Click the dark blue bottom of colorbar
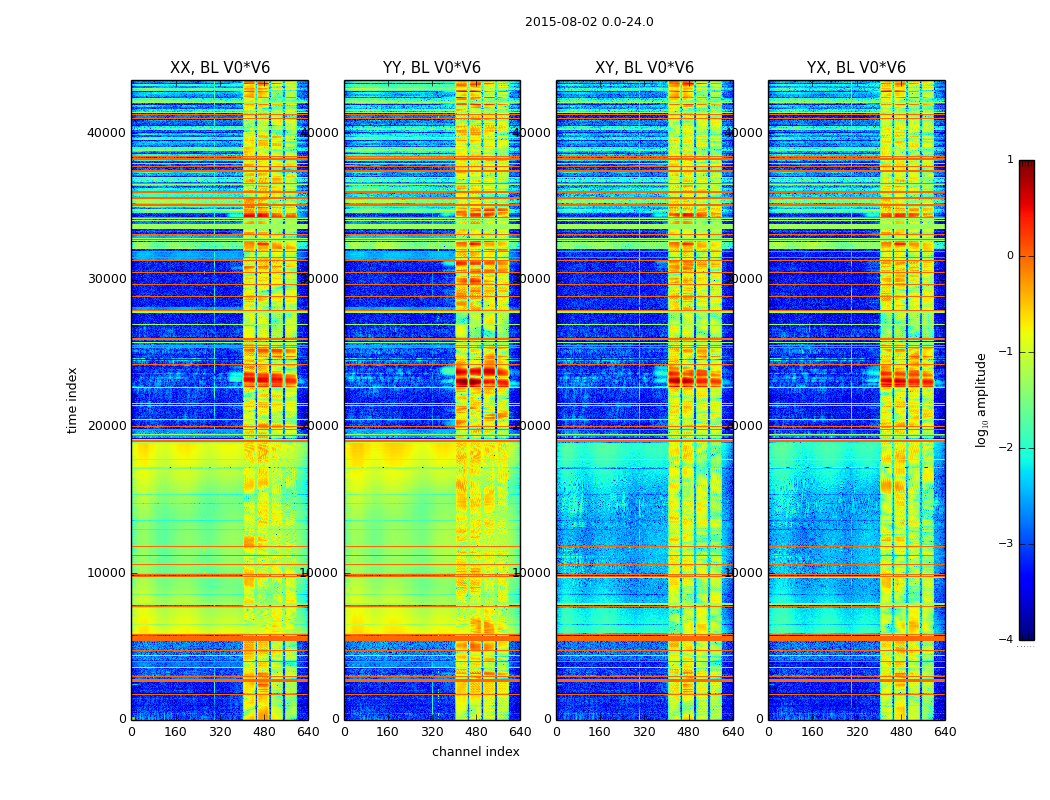This screenshot has width=1050, height=800. pos(1027,635)
